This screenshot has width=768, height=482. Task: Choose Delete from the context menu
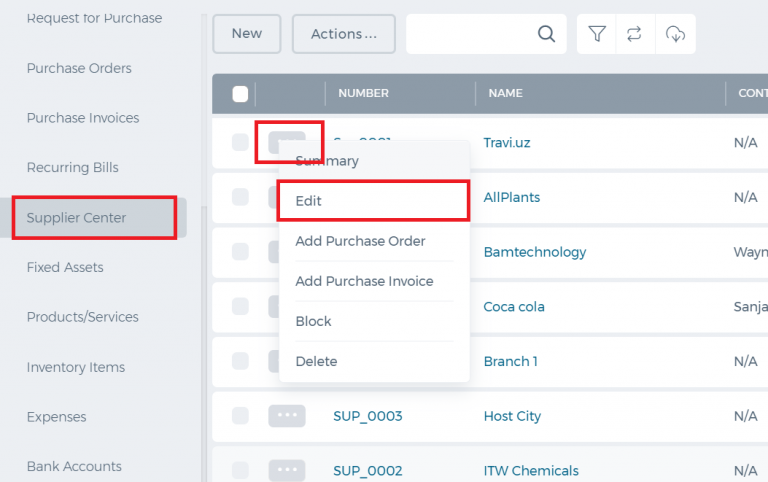pyautogui.click(x=316, y=362)
